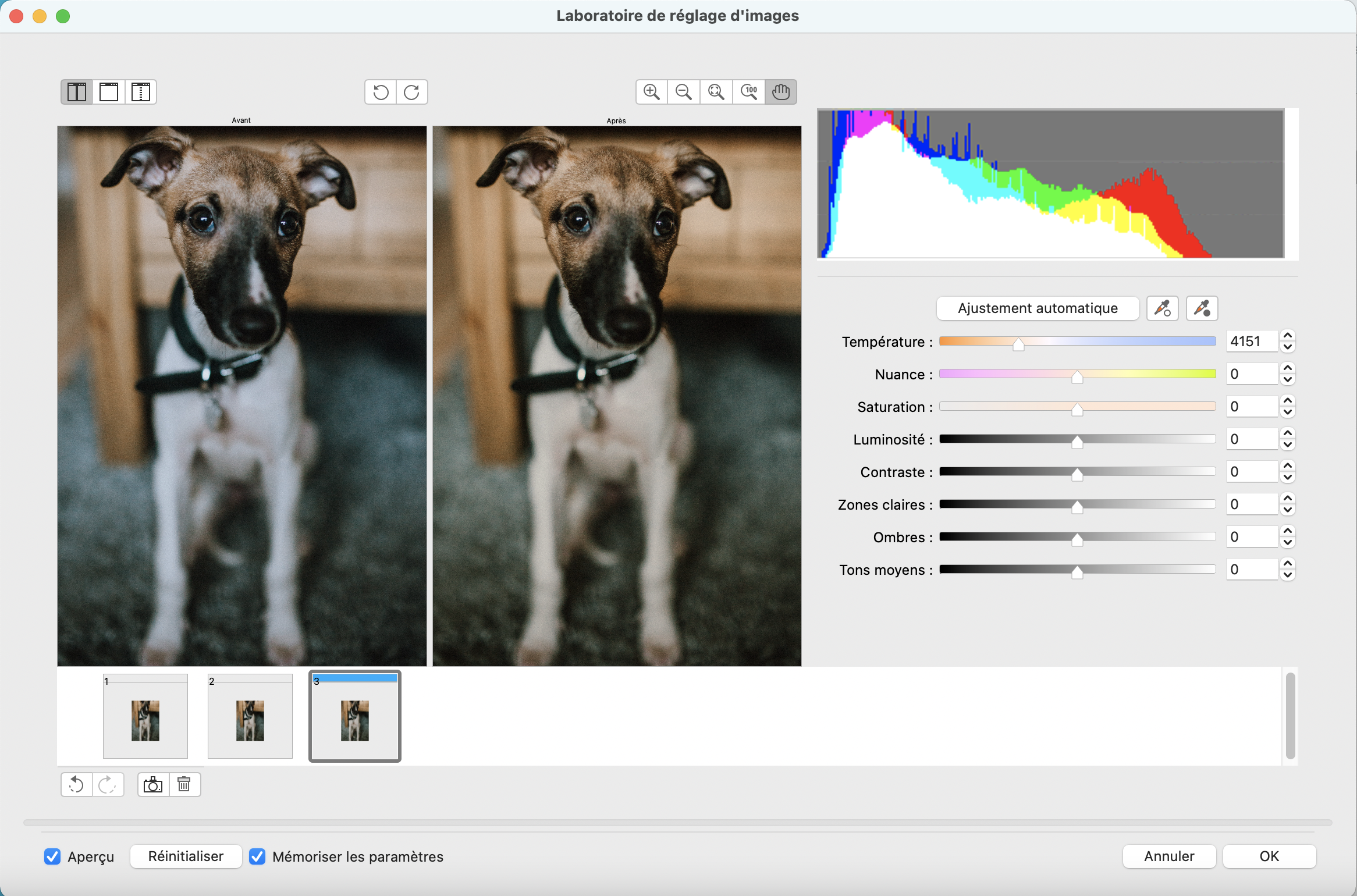The height and width of the screenshot is (896, 1357).
Task: Select snapshot 1 thumbnail
Action: [x=145, y=716]
